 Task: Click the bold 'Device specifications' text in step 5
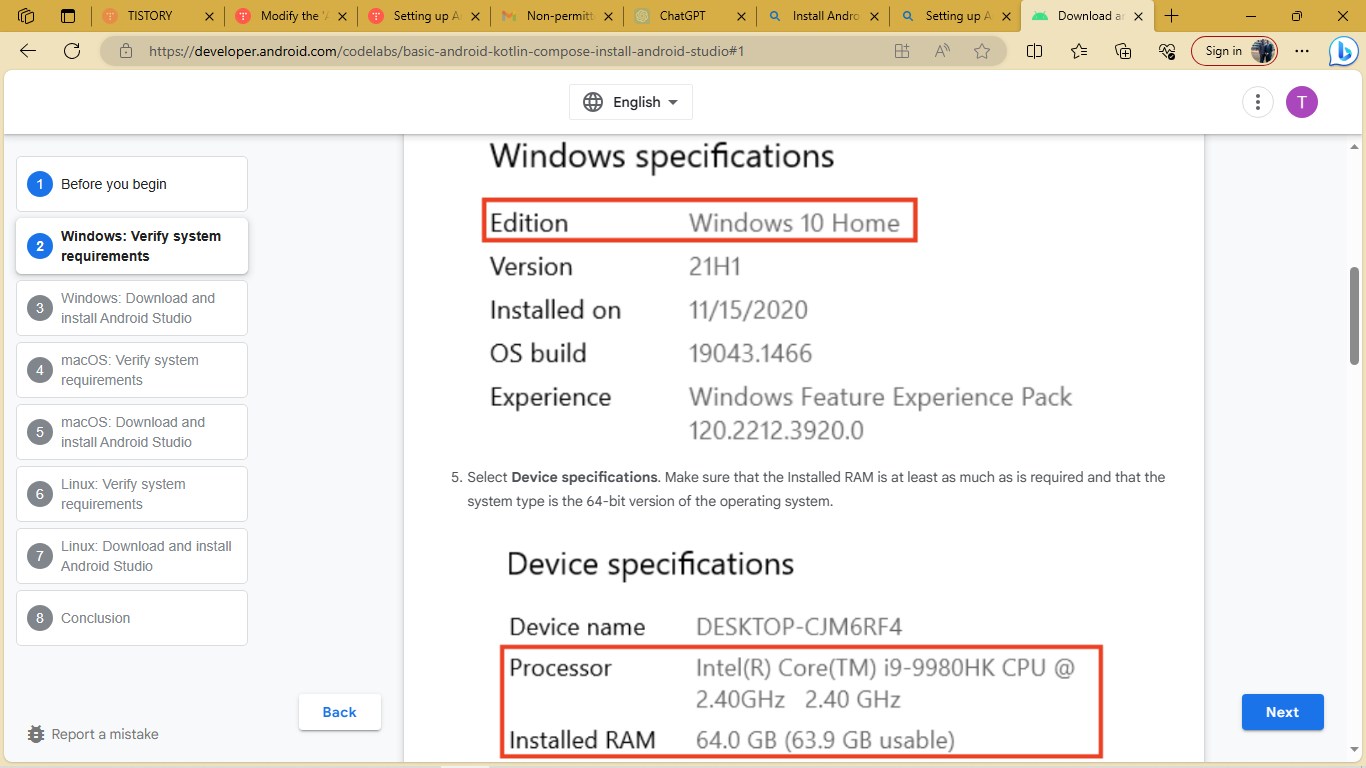pyautogui.click(x=585, y=477)
